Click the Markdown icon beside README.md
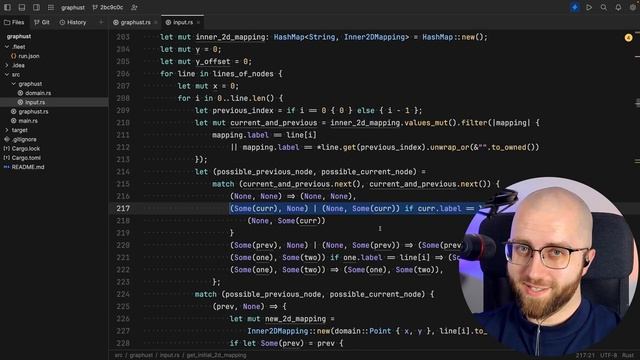Image resolution: width=640 pixels, height=360 pixels. [x=7, y=167]
